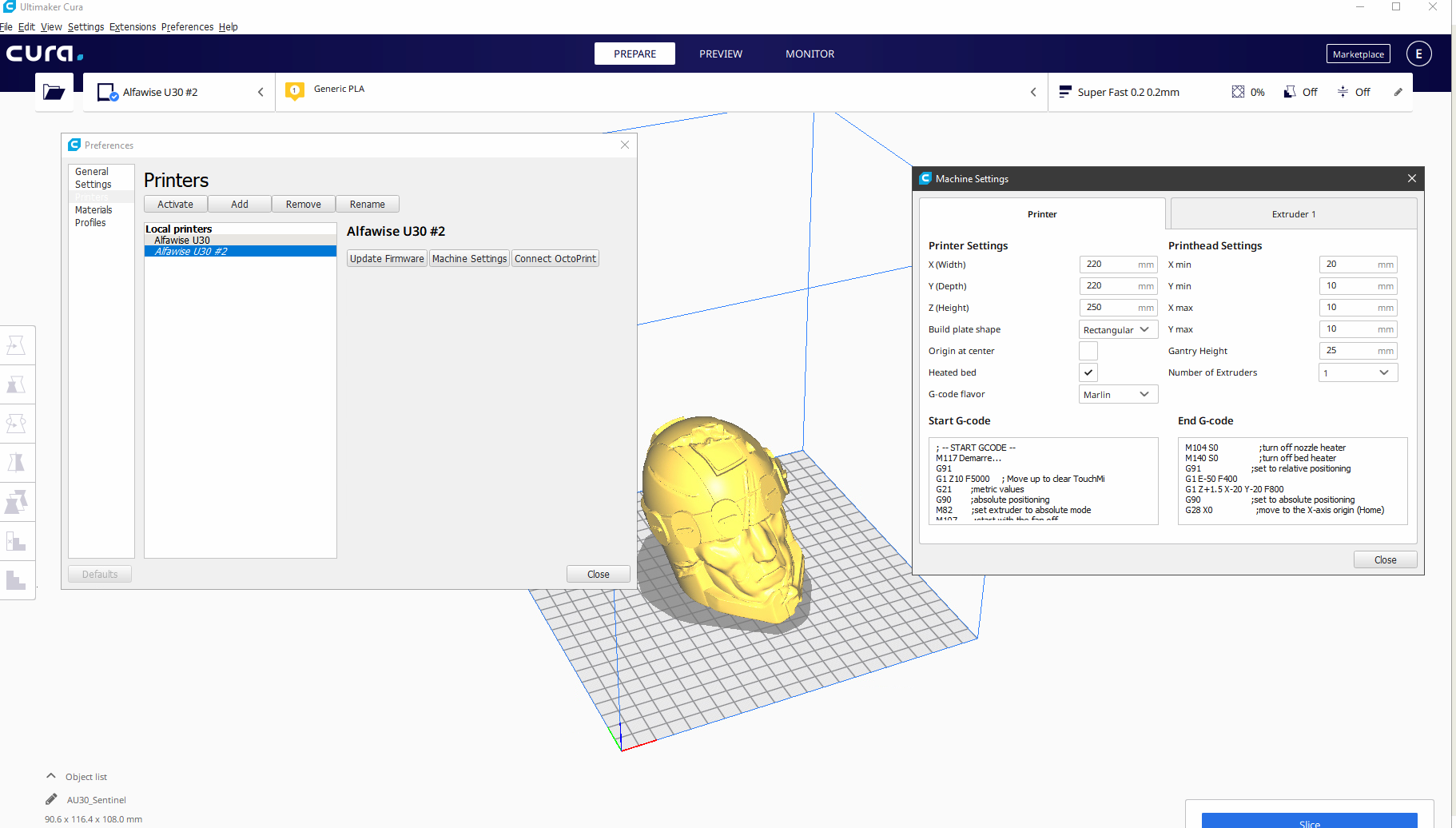The width and height of the screenshot is (1456, 828).
Task: Click the support icon in print settings bar
Action: [x=1290, y=92]
